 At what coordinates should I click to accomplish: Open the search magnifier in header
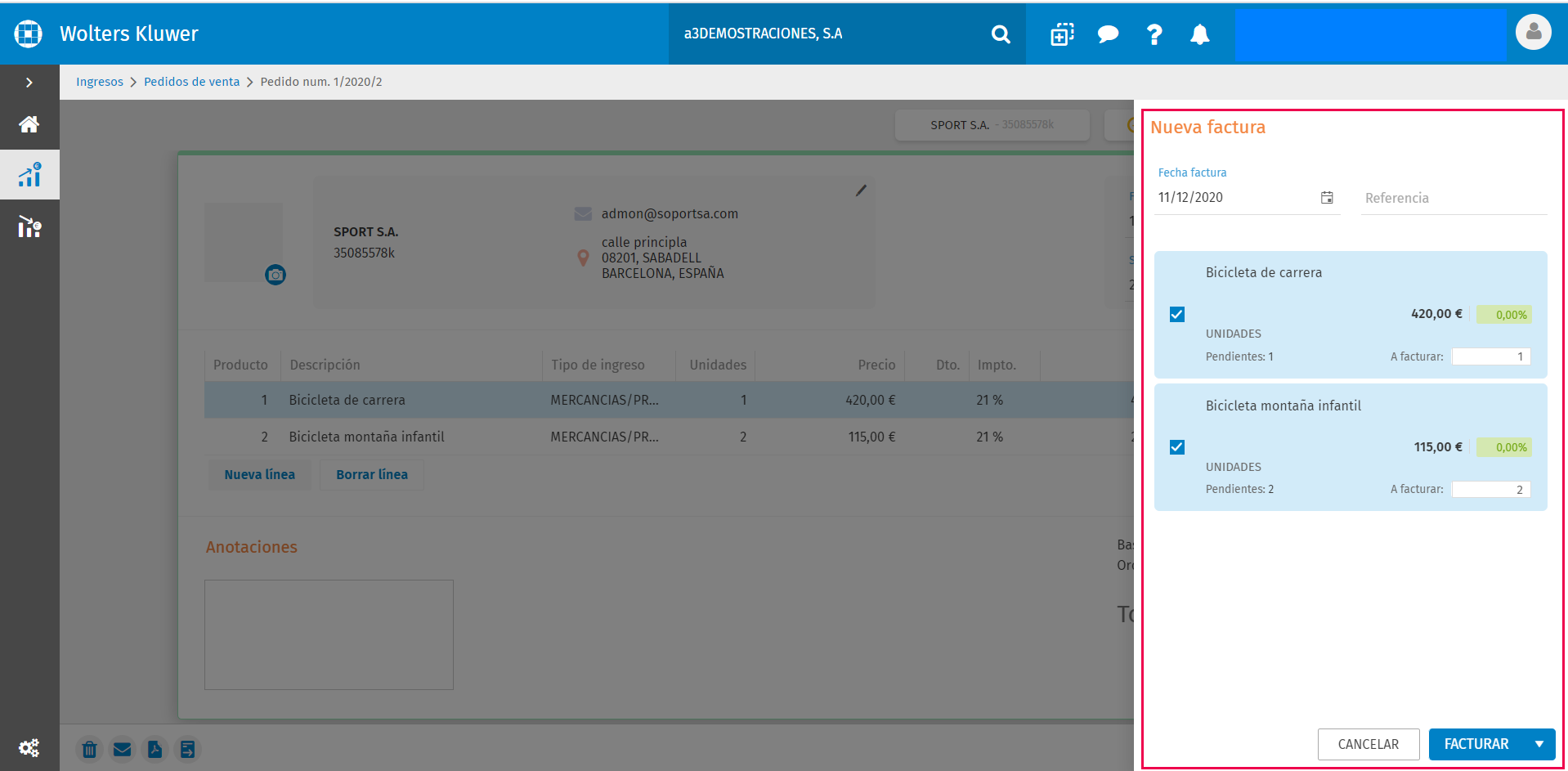1001,34
